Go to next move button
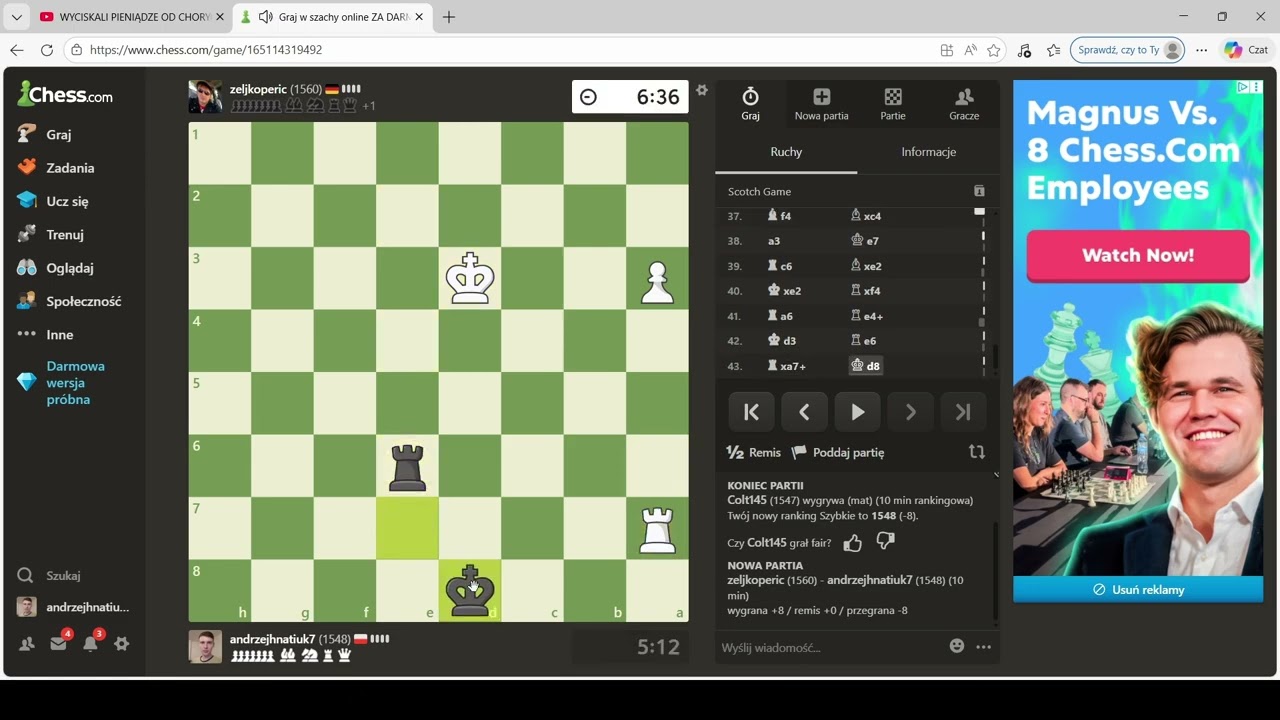 coord(910,412)
